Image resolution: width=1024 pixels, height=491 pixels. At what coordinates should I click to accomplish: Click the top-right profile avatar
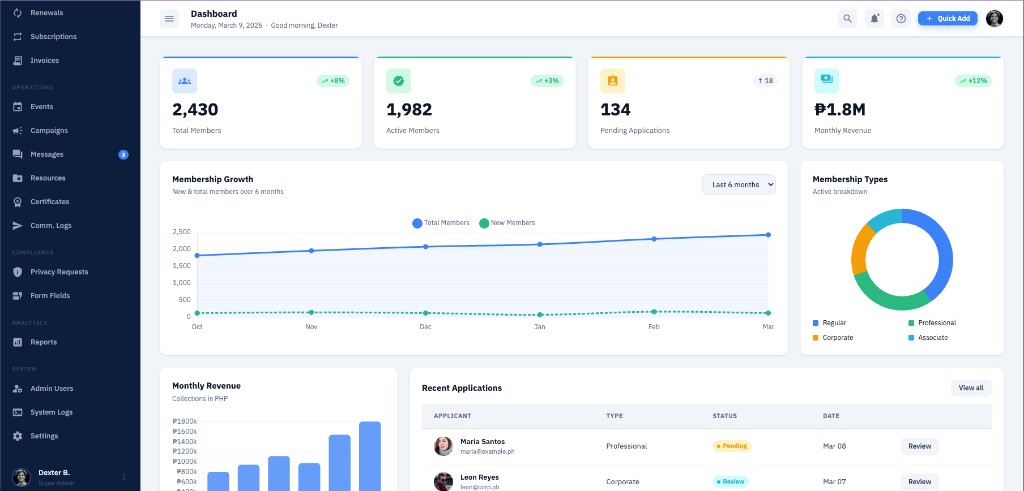(994, 19)
